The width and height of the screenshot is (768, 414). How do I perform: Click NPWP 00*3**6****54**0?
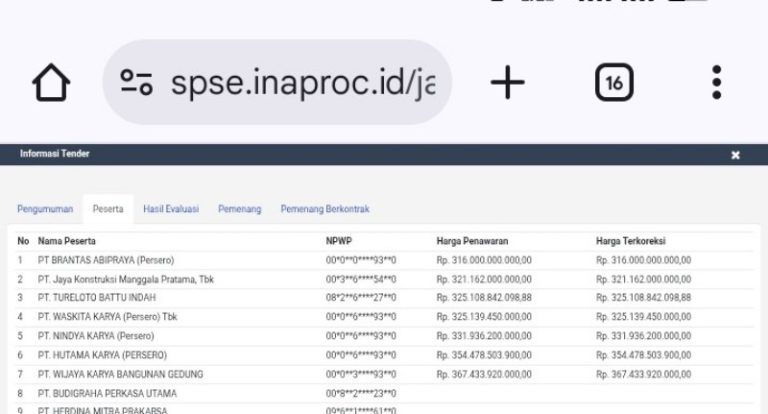[361, 279]
